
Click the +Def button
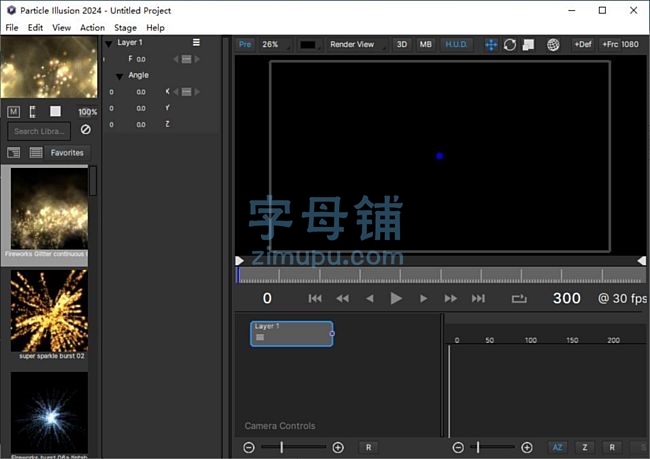pos(583,44)
